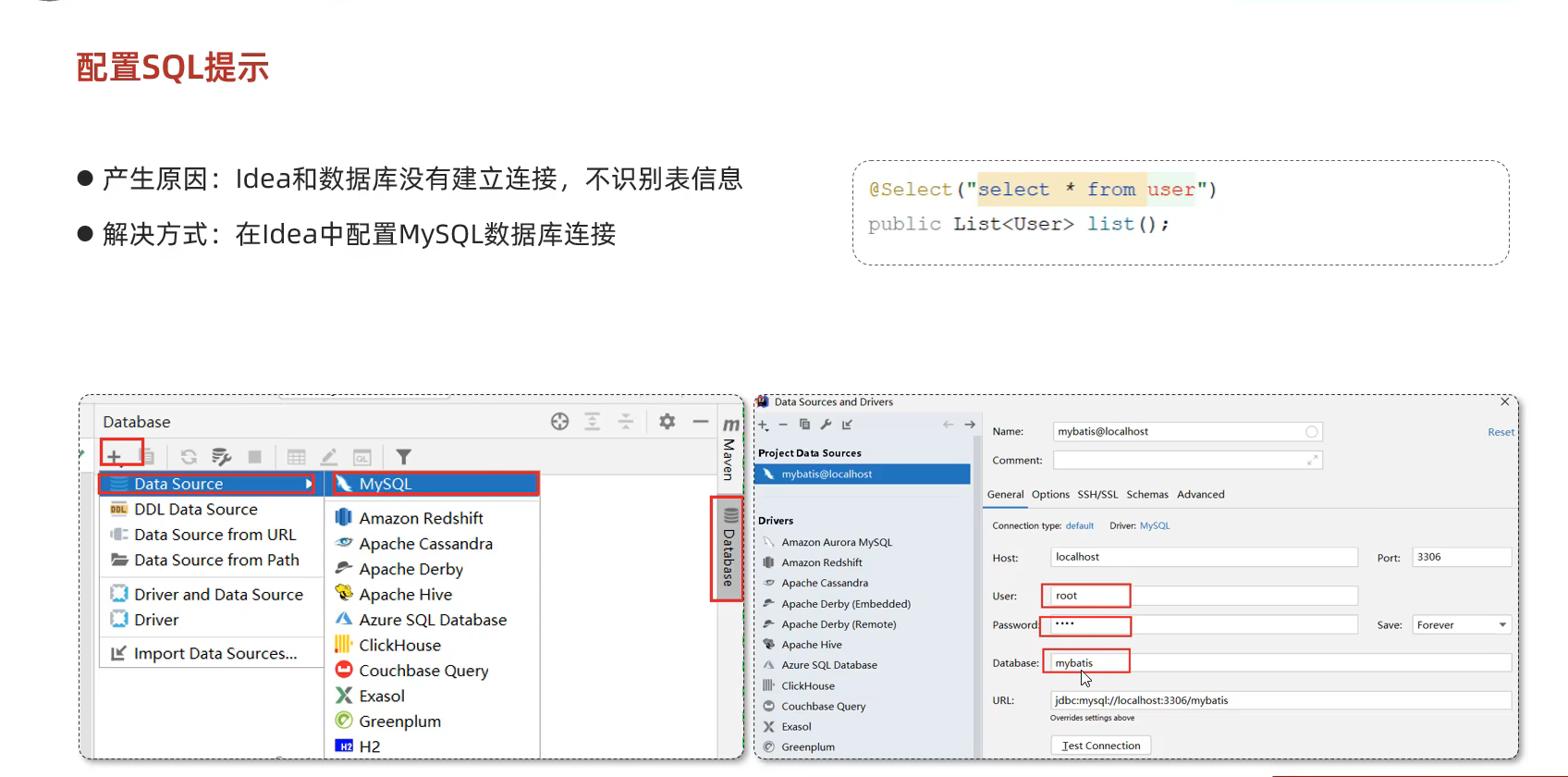
Task: Click the forward arrow in Data Sources dialog
Action: click(x=970, y=425)
